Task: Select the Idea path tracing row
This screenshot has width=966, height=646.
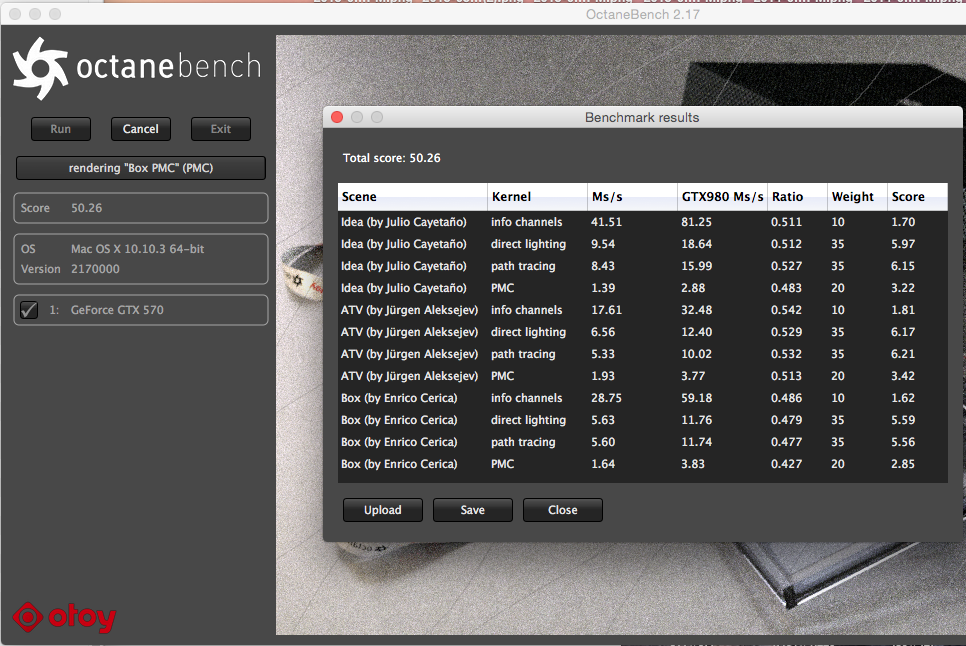Action: [x=643, y=266]
